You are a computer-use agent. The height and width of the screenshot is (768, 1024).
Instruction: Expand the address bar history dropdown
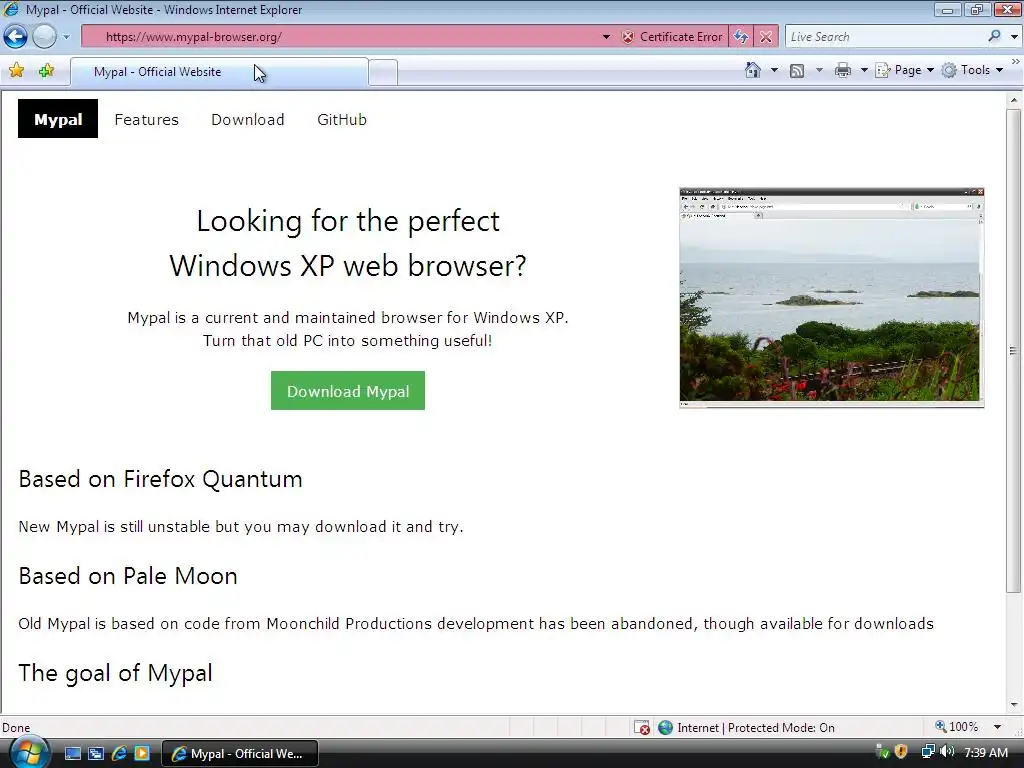tap(606, 37)
